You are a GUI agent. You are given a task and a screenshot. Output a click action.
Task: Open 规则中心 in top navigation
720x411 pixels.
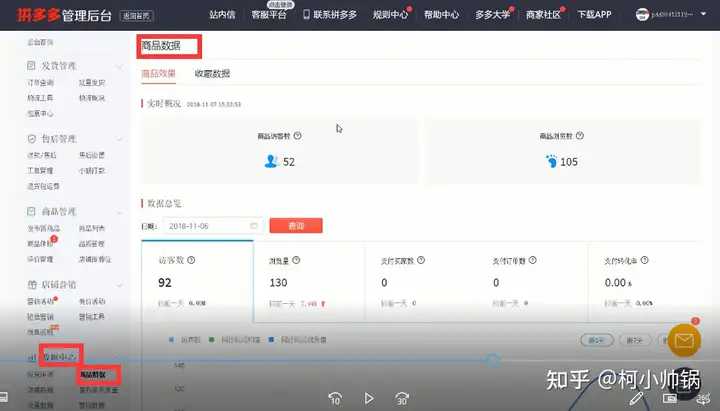(390, 15)
